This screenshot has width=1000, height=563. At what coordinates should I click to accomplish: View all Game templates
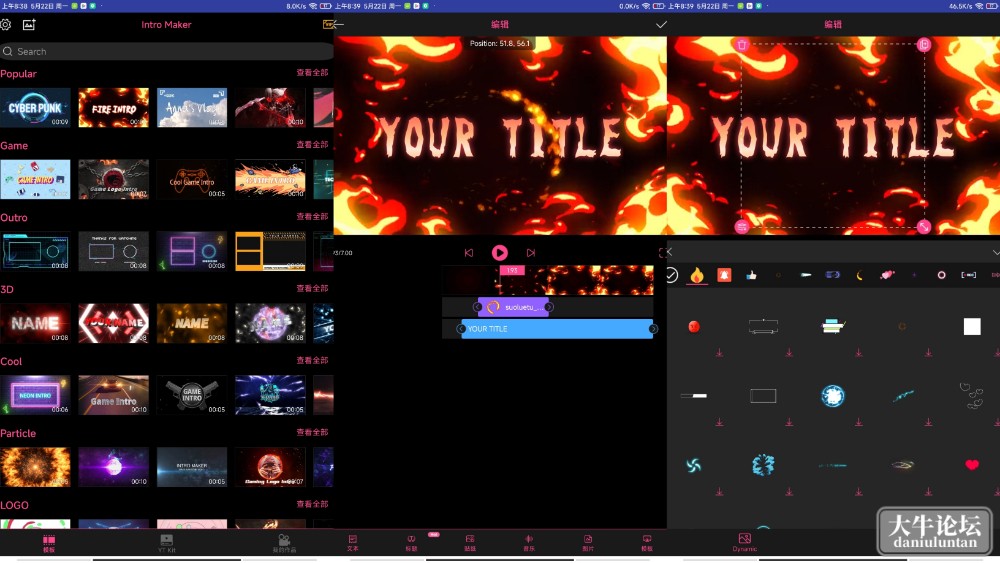pyautogui.click(x=312, y=145)
